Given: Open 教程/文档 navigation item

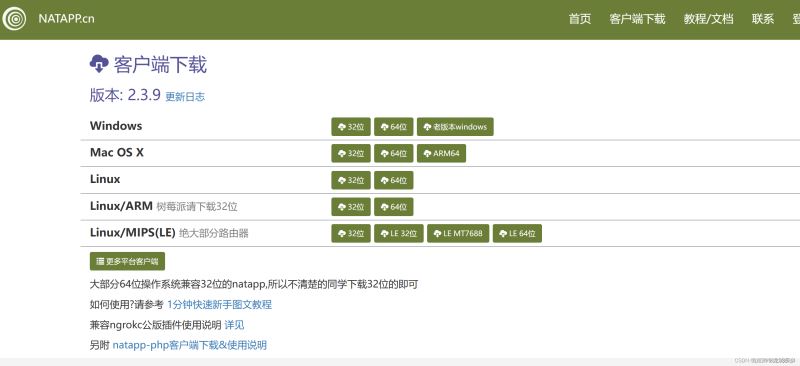Looking at the screenshot, I should [x=709, y=19].
